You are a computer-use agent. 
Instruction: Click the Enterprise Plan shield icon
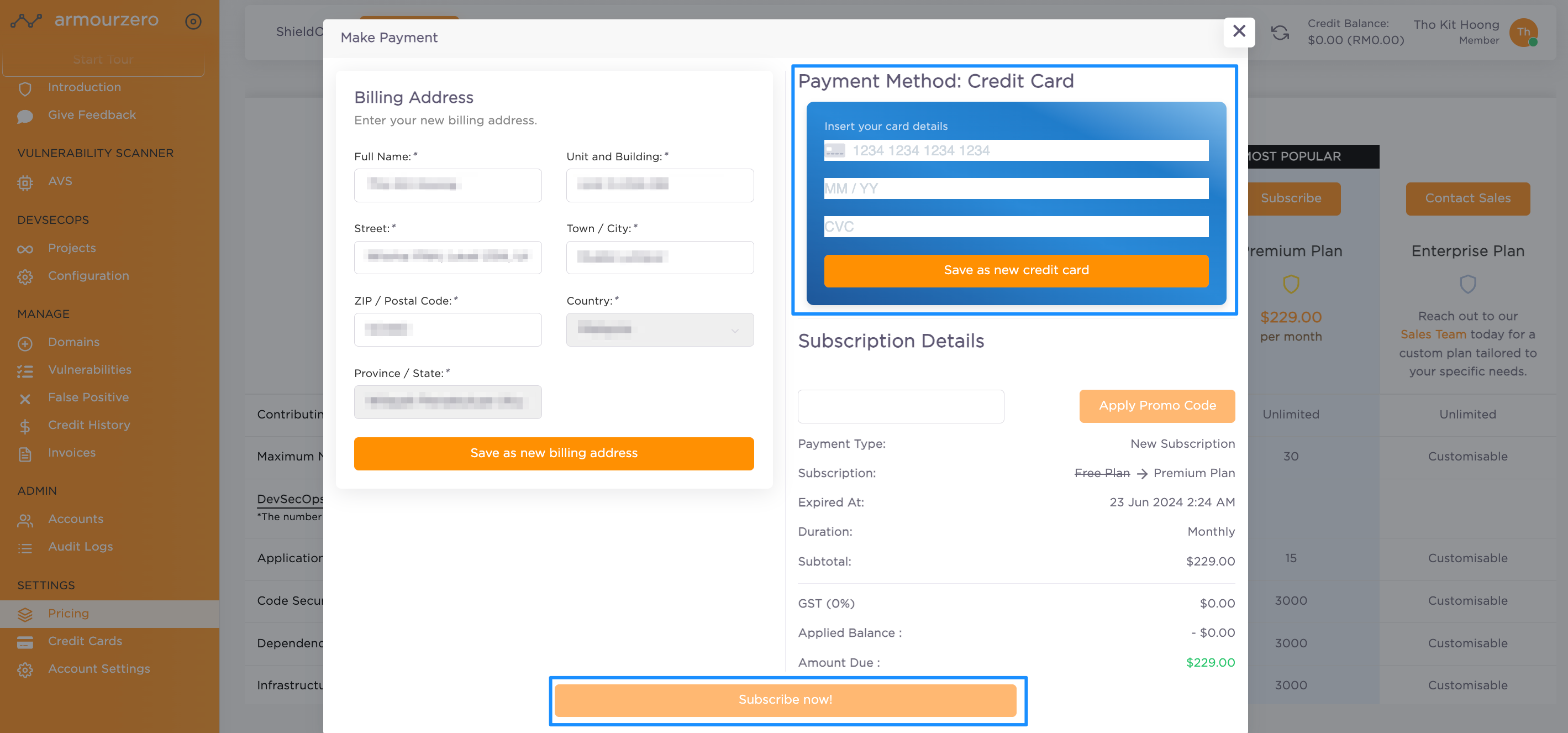(1467, 284)
